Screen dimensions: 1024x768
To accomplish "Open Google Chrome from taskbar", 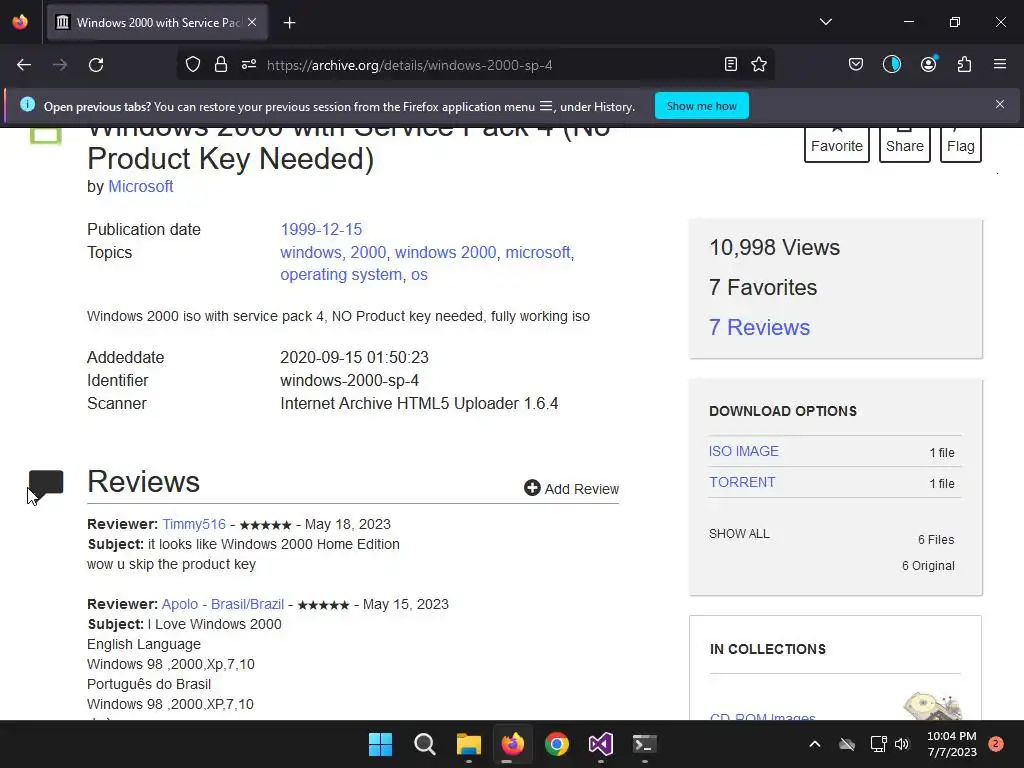I will coord(556,744).
